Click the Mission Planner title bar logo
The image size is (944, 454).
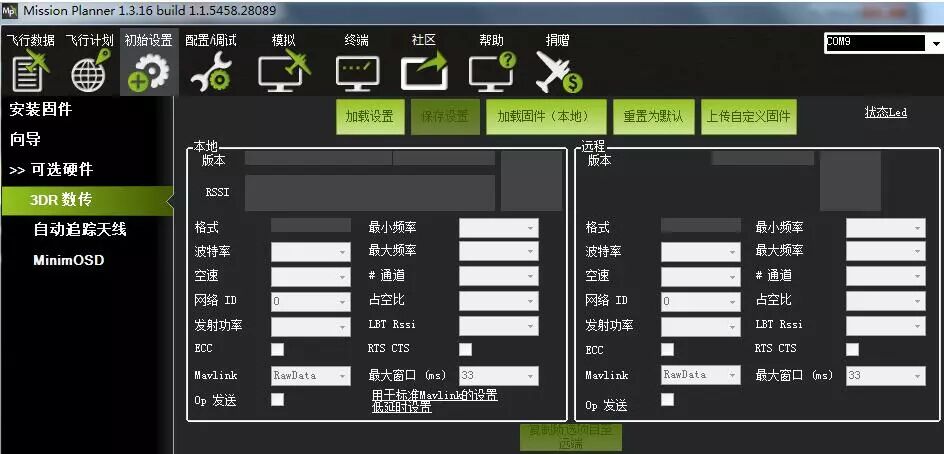tap(10, 10)
